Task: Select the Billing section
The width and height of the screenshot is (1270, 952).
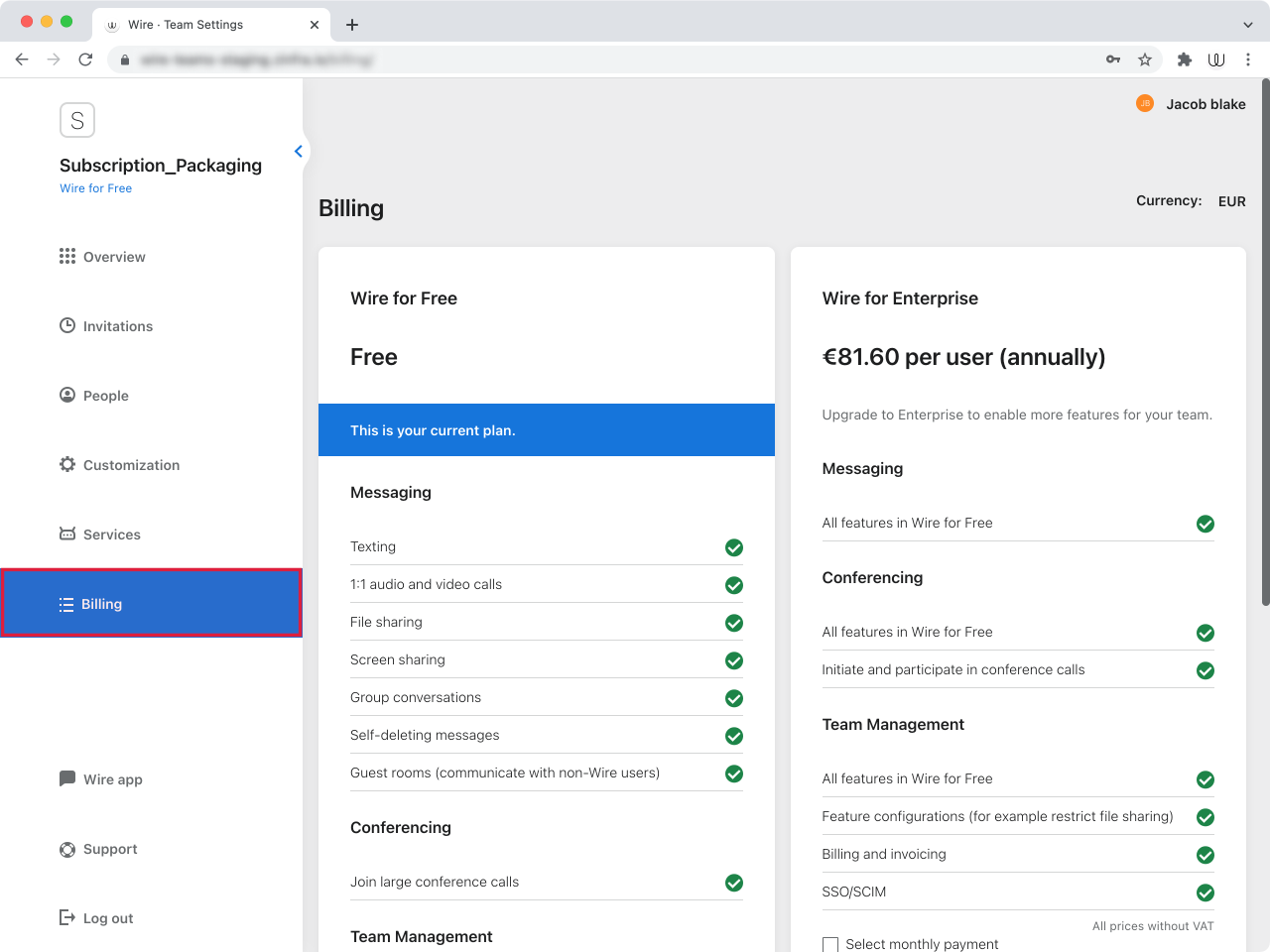Action: (151, 603)
